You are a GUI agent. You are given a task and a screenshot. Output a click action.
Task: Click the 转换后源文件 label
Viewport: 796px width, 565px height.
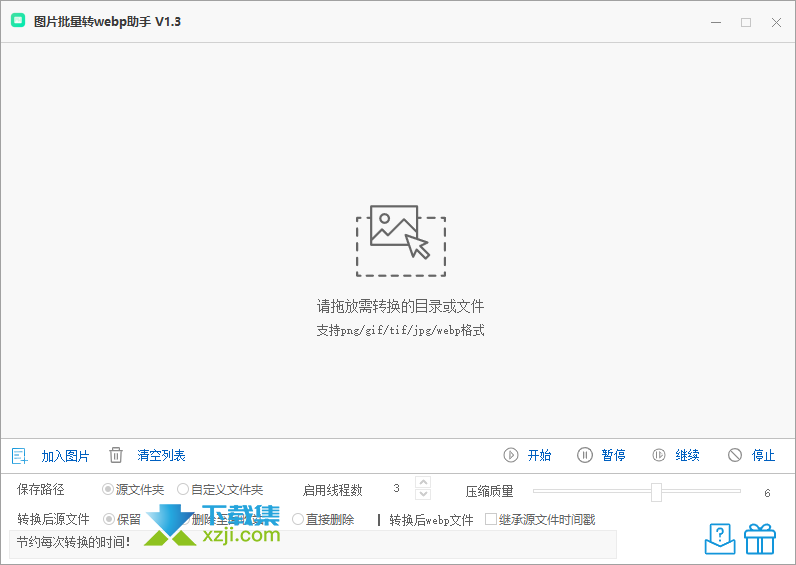53,519
